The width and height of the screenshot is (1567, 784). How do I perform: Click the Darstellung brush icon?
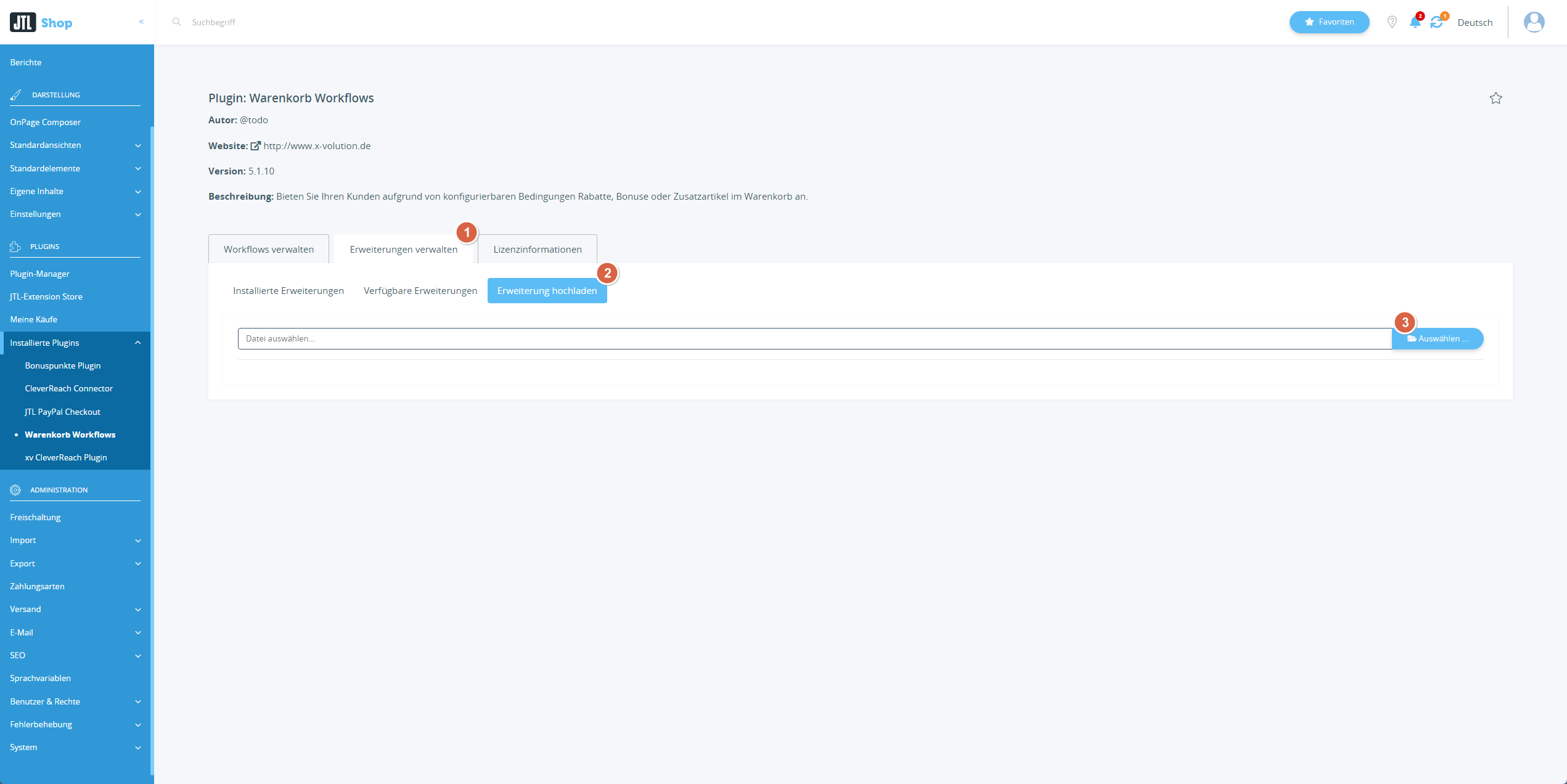tap(16, 95)
